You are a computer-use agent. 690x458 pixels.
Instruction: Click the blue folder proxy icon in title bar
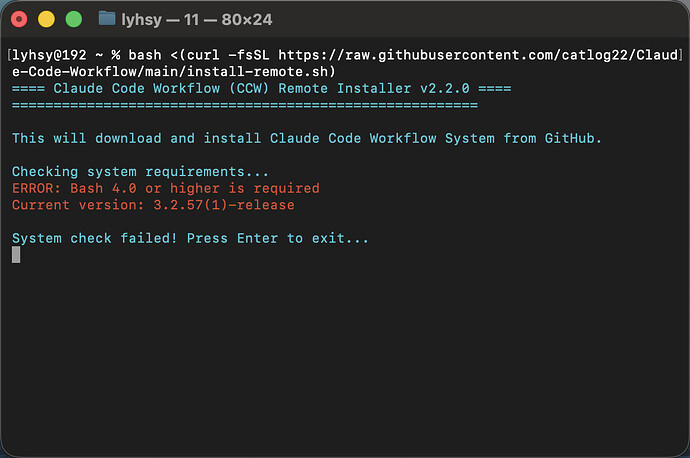click(x=106, y=18)
